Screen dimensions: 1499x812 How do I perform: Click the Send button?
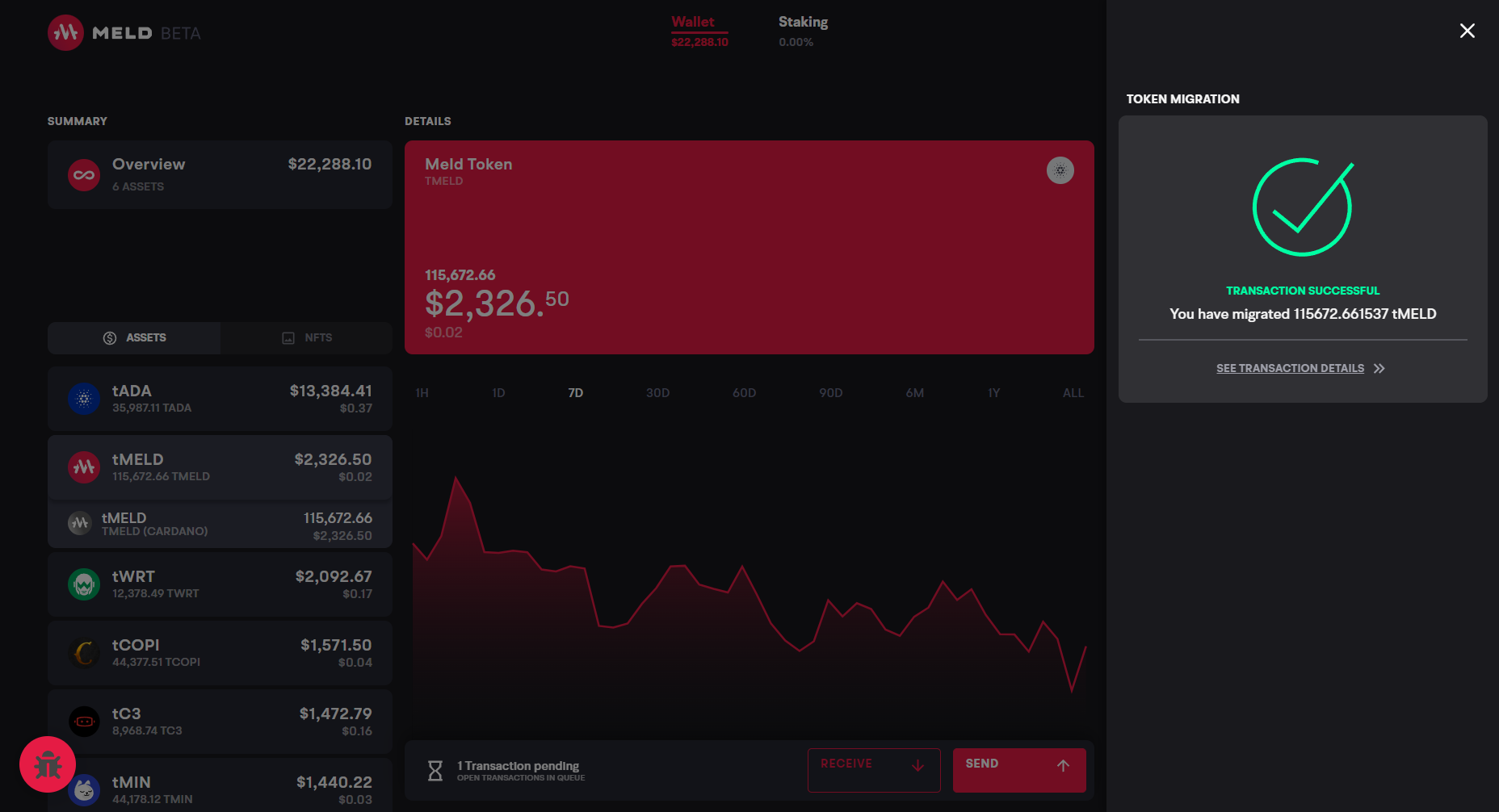coord(1019,770)
